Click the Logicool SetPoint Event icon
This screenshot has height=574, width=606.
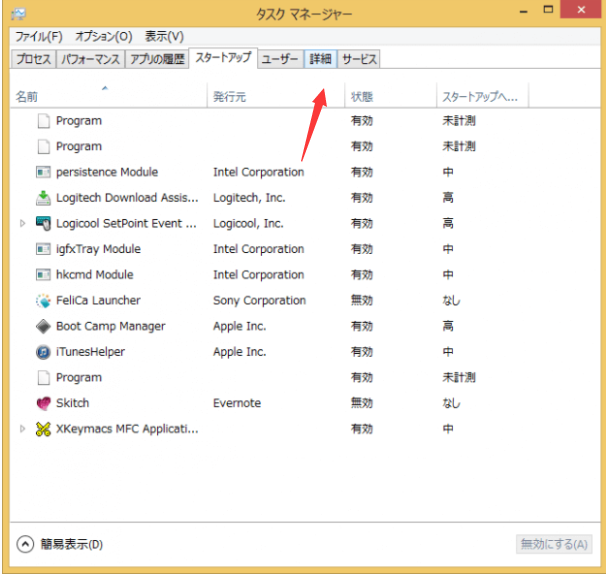click(x=43, y=223)
